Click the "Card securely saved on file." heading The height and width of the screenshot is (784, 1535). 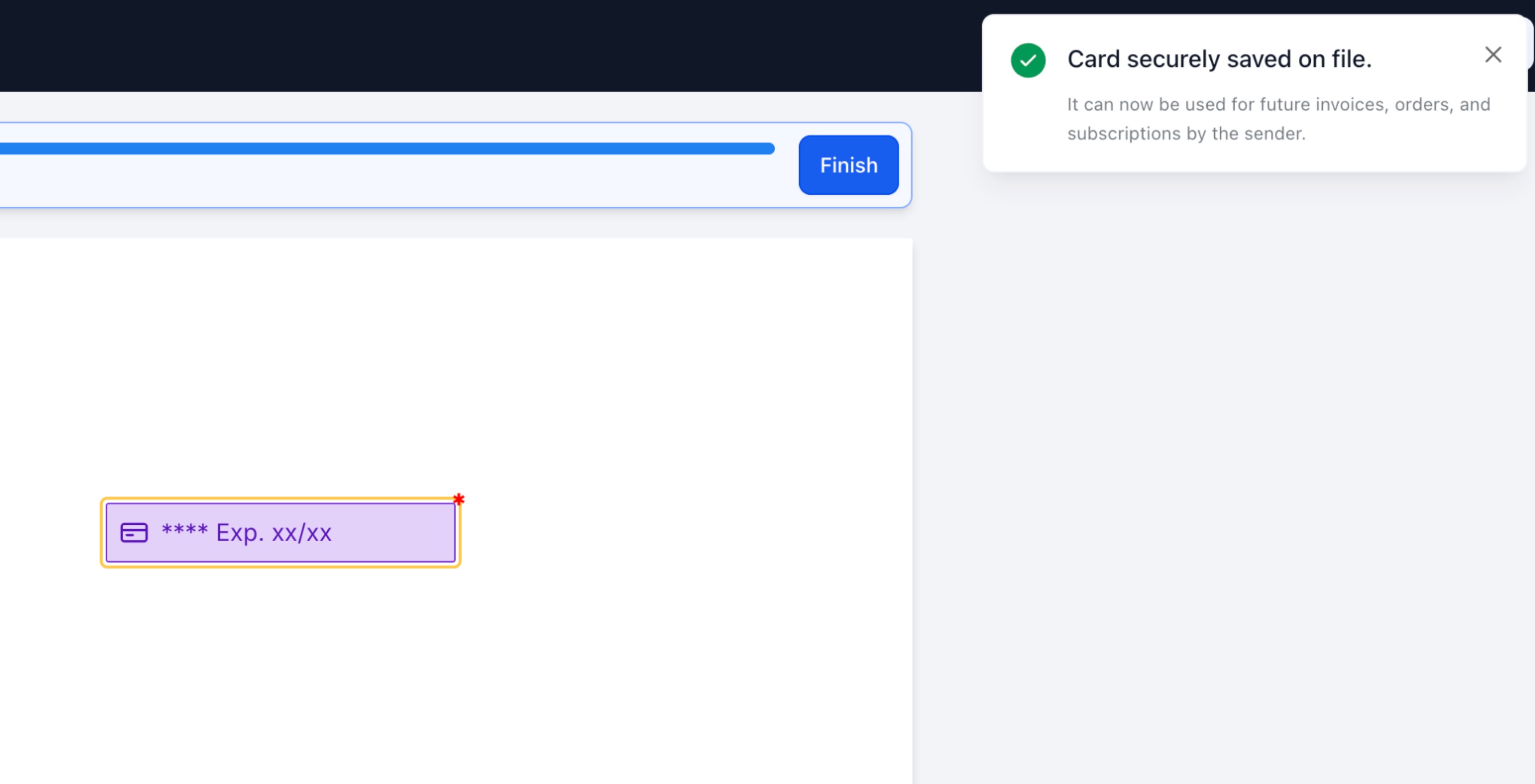pyautogui.click(x=1219, y=59)
